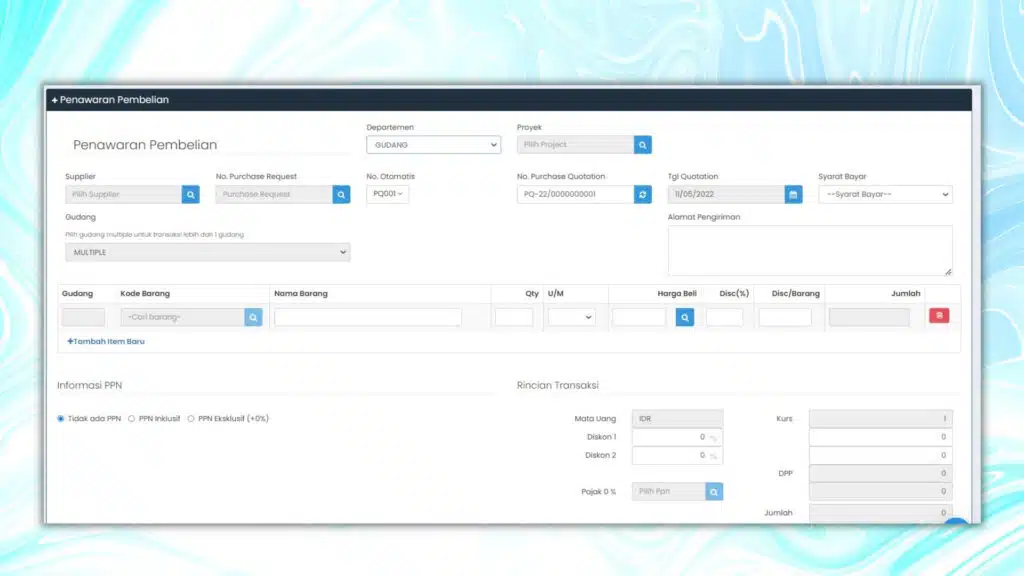Click the Diskon 2 amount field

881,455
